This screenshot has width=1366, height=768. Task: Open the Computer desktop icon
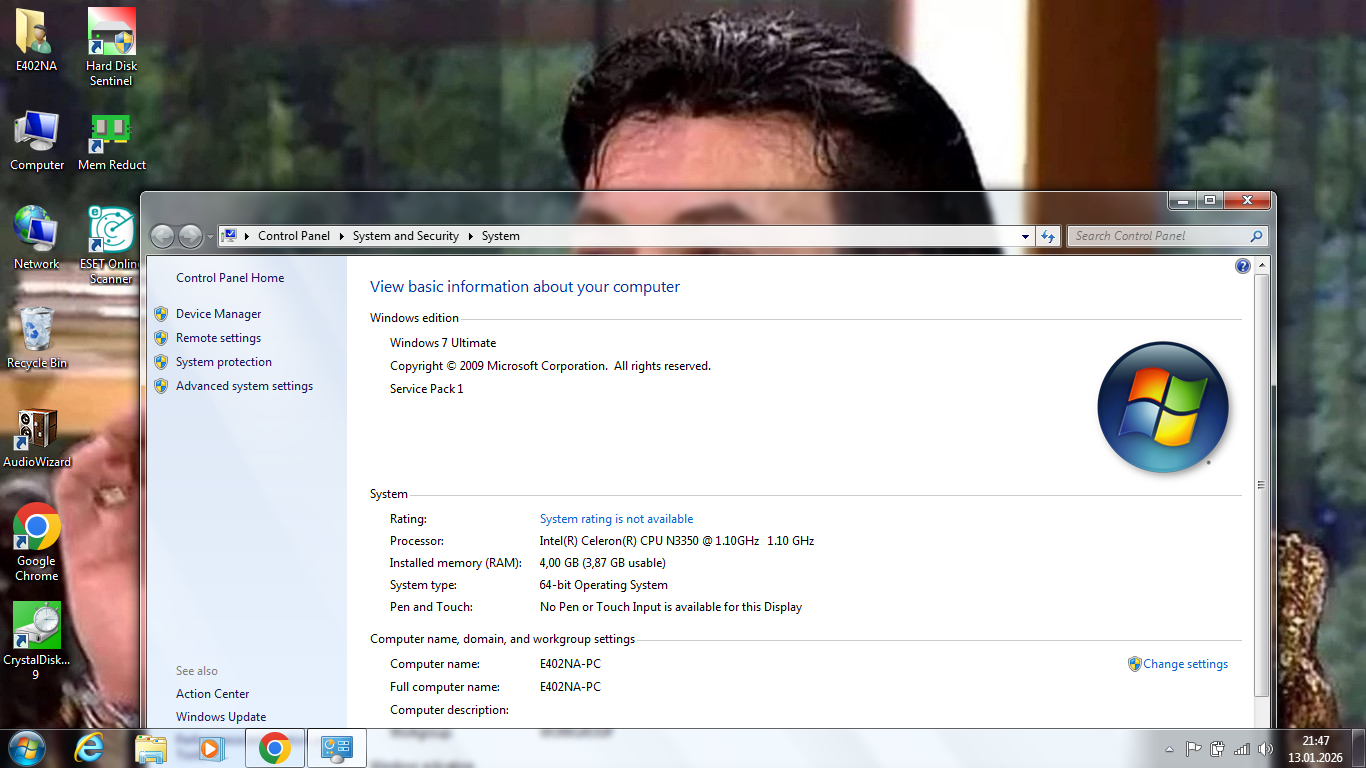click(37, 140)
